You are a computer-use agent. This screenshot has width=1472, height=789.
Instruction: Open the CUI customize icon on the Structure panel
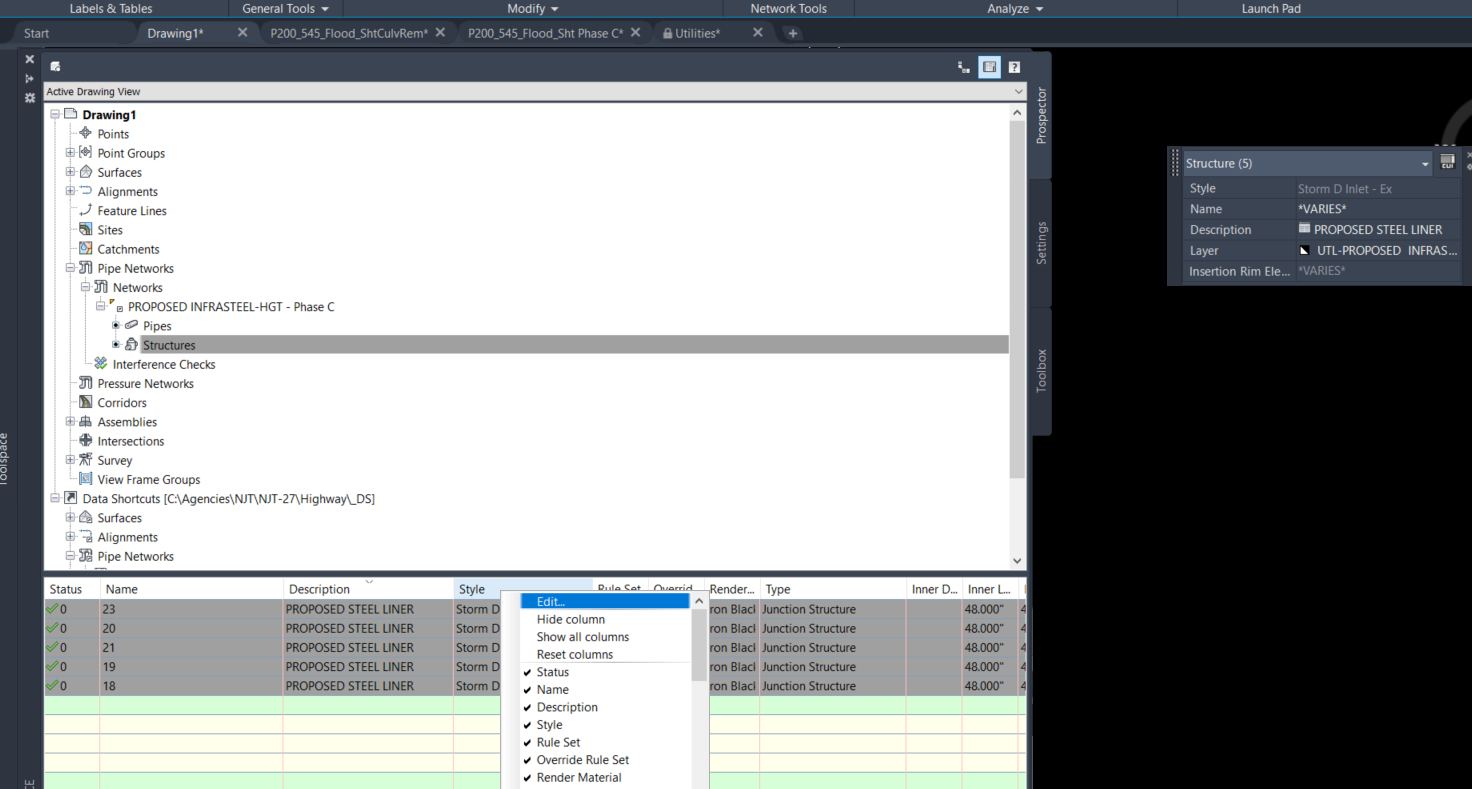point(1447,161)
